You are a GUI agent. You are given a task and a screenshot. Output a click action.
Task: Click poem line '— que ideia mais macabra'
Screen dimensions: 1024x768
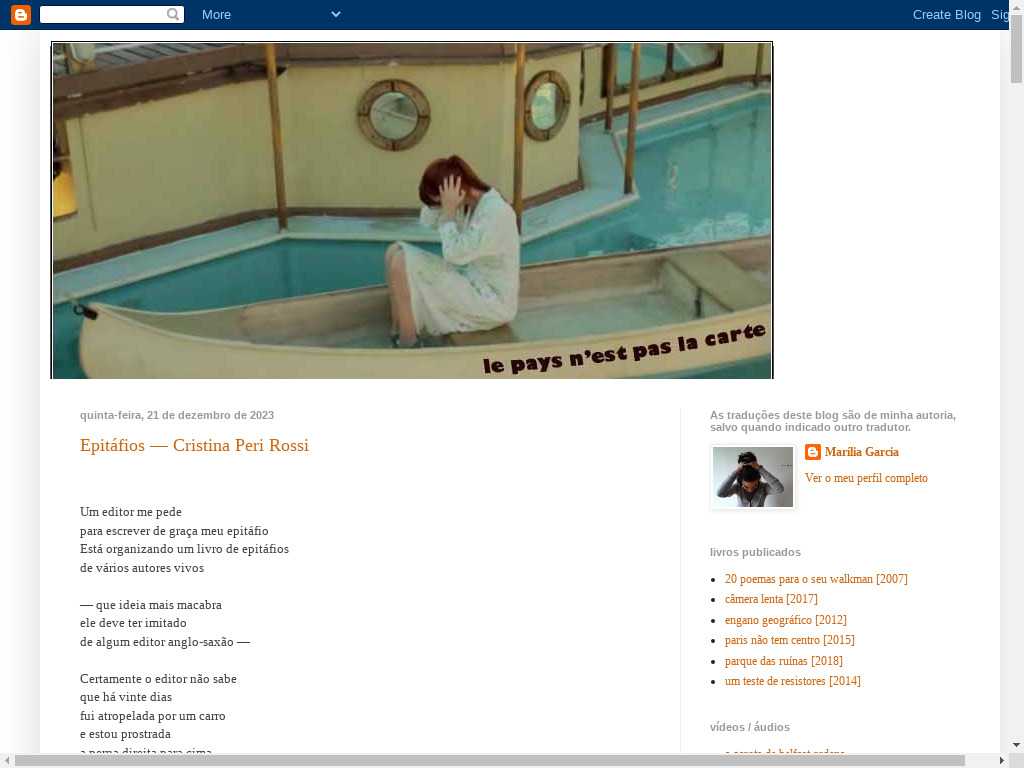point(151,605)
